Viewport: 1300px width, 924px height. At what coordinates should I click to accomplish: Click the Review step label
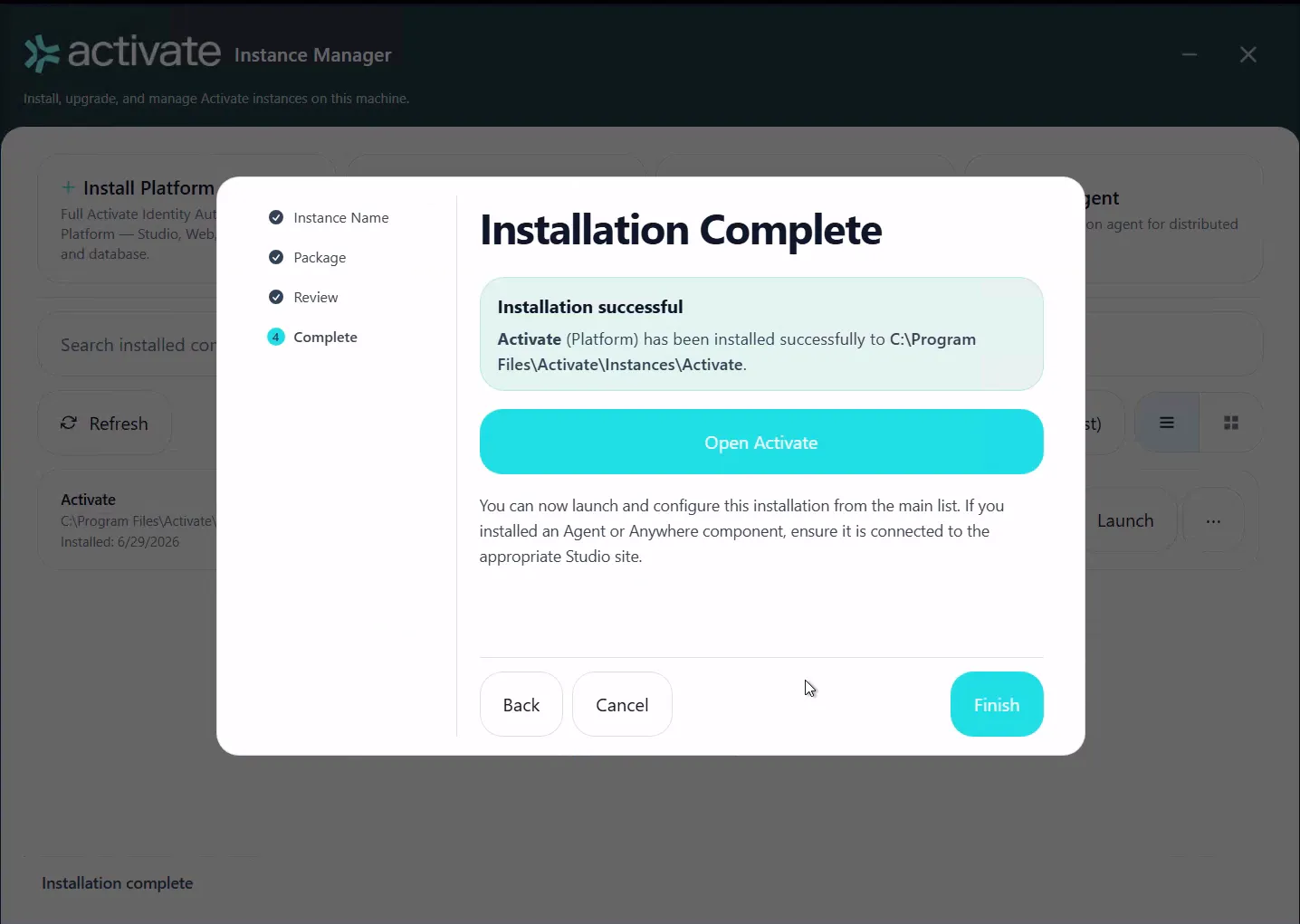pos(316,297)
